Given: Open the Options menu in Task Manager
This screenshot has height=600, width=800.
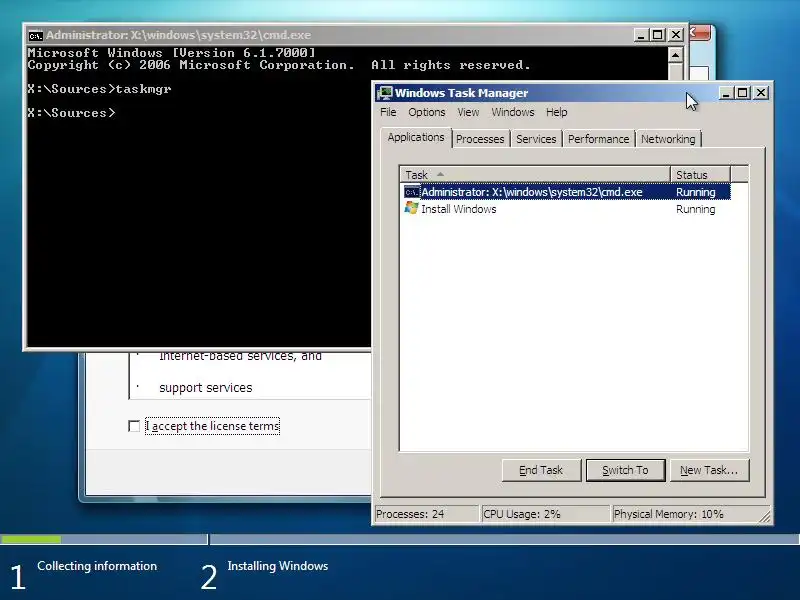Looking at the screenshot, I should pos(427,112).
